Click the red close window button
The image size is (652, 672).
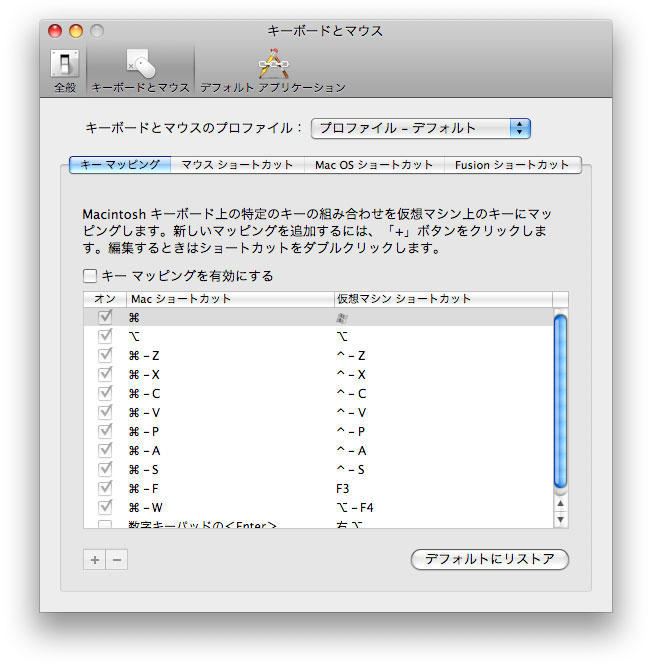55,31
